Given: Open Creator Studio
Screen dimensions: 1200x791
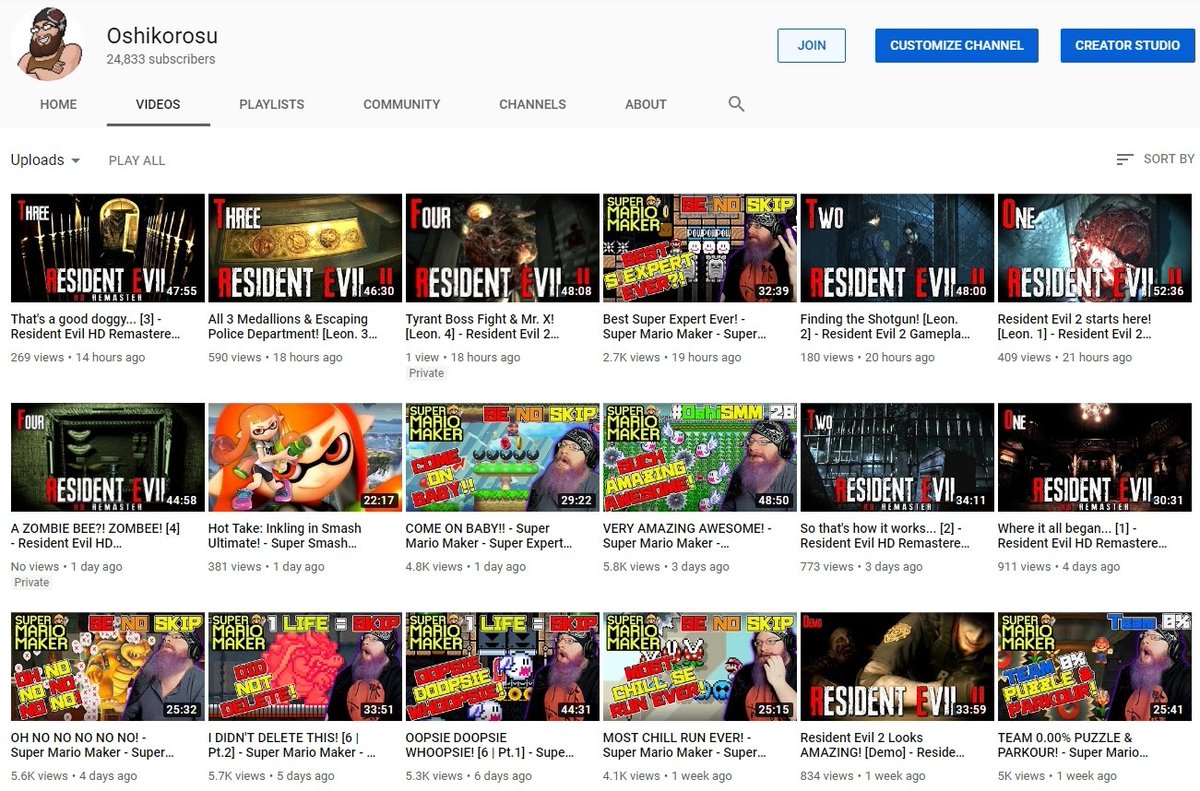Looking at the screenshot, I should (1127, 45).
